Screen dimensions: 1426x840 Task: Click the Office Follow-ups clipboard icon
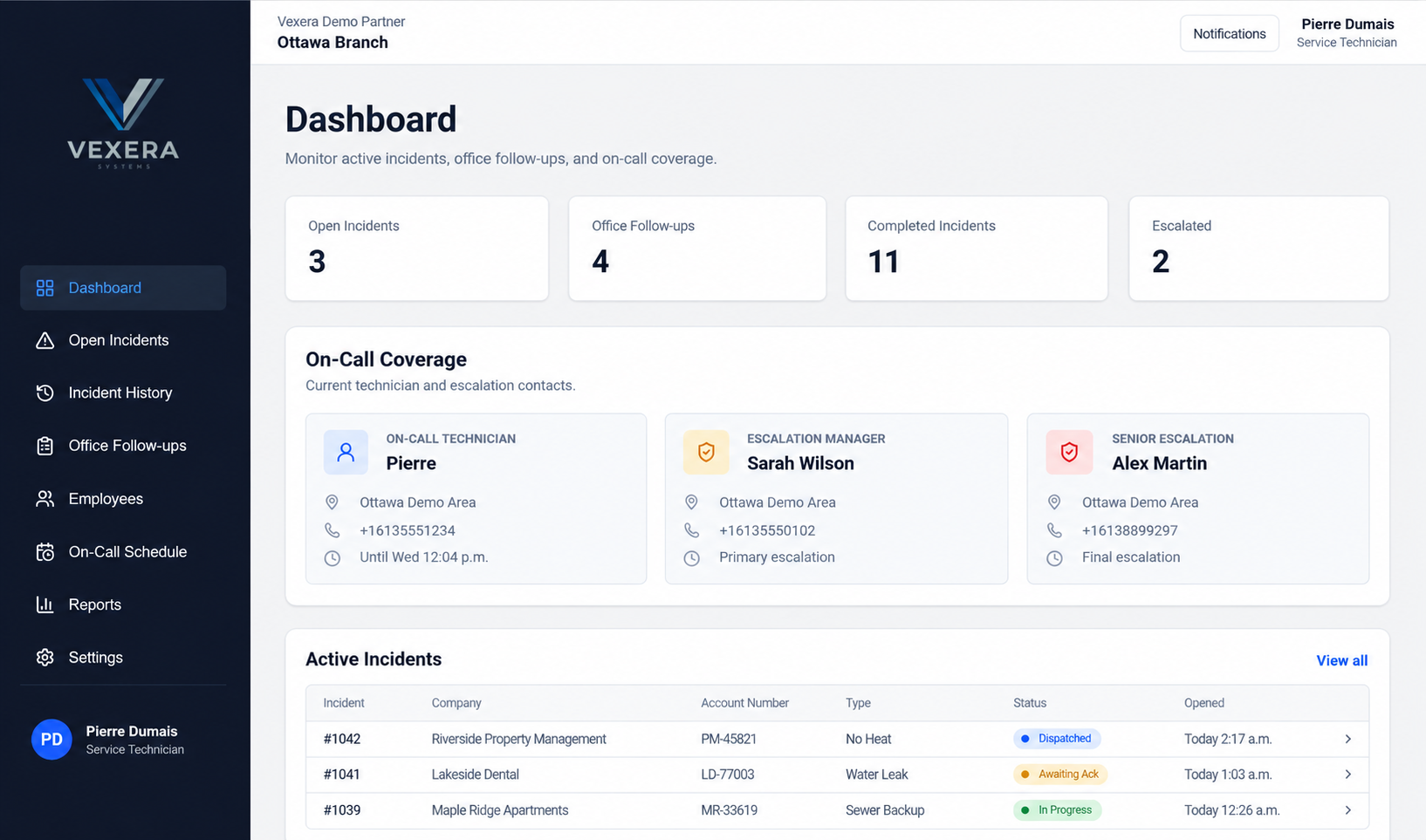(x=45, y=446)
